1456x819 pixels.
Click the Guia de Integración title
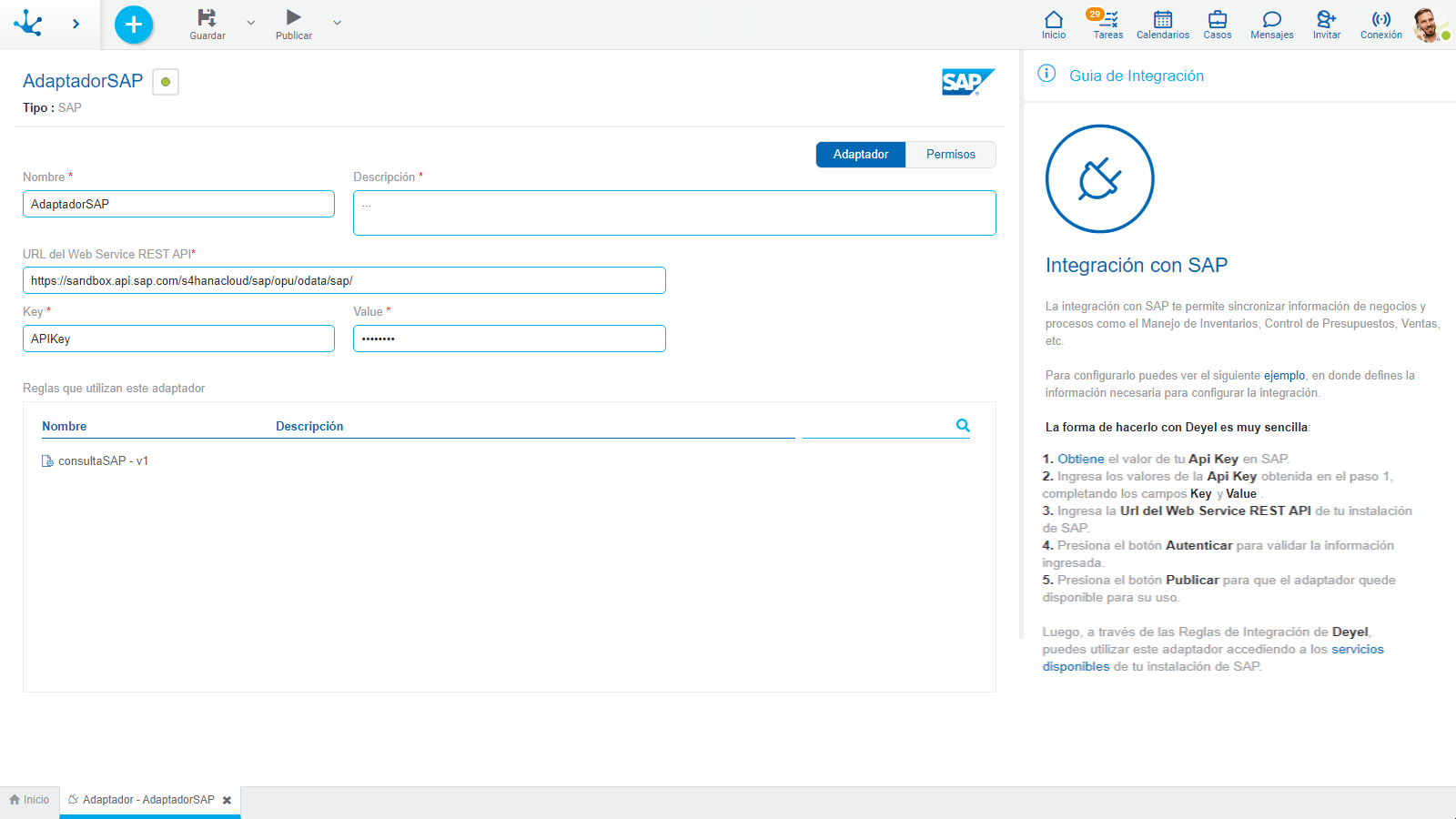click(1137, 76)
